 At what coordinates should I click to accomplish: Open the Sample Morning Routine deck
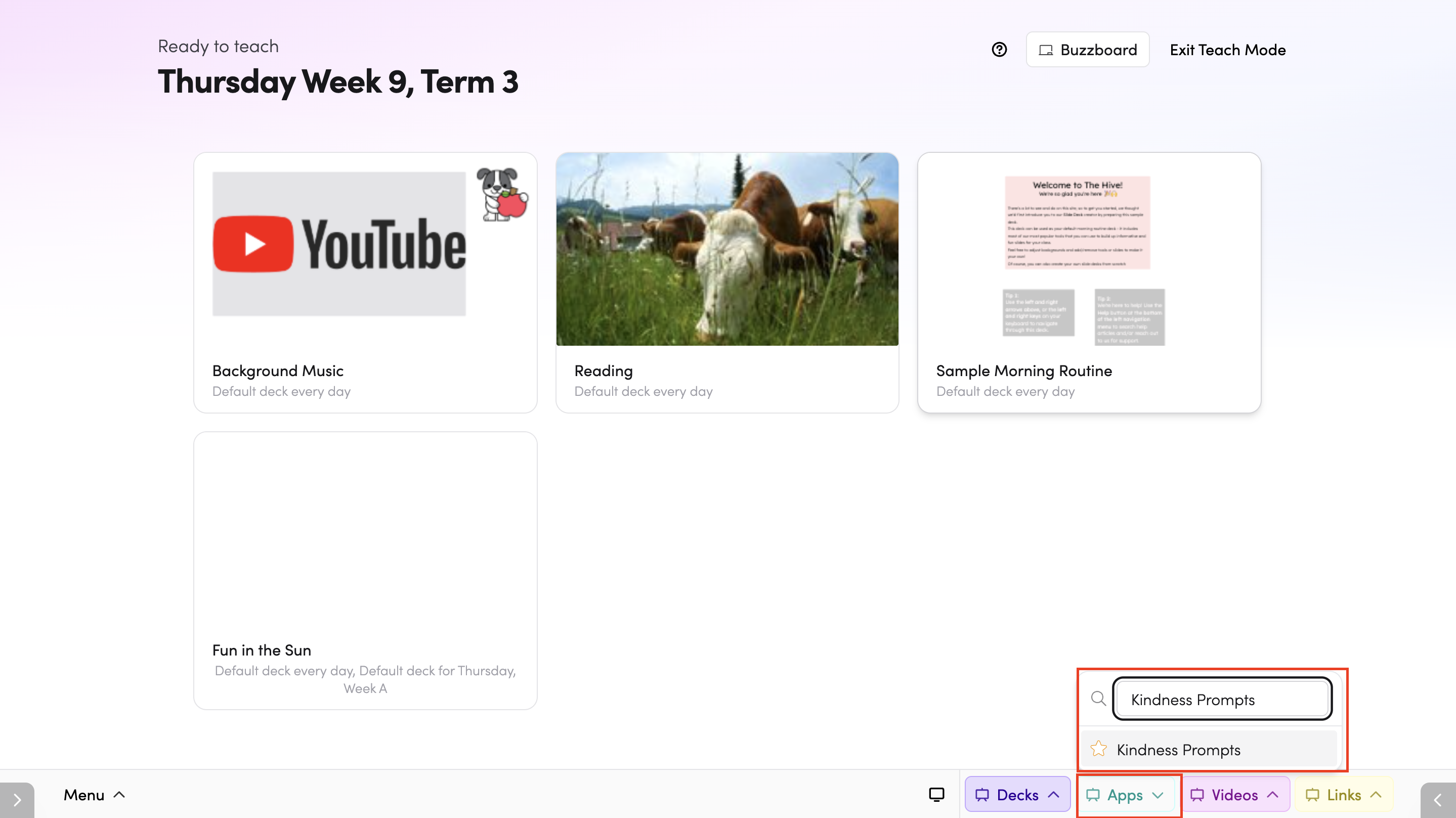pyautogui.click(x=1089, y=282)
